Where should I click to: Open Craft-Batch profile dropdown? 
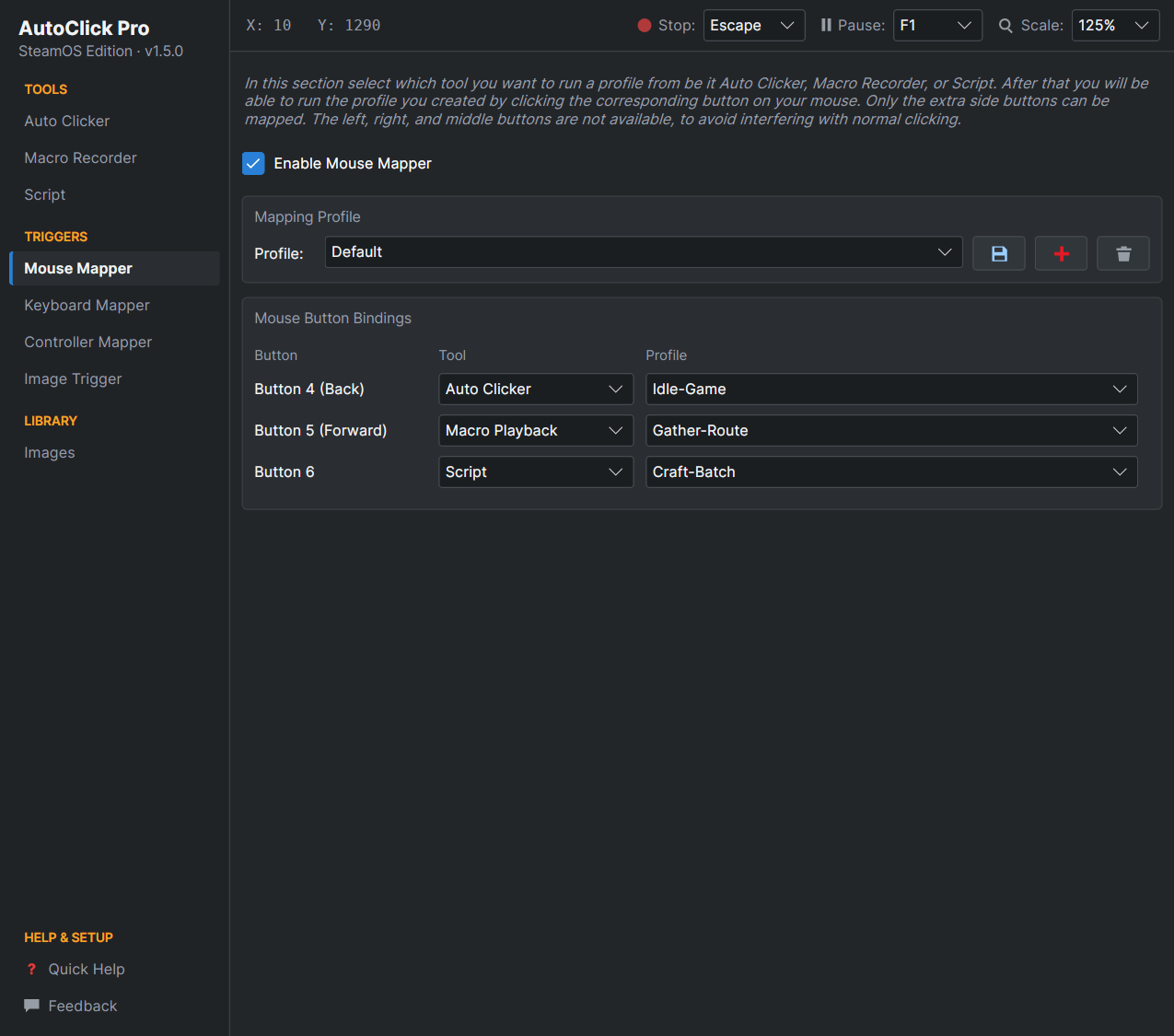(x=891, y=471)
